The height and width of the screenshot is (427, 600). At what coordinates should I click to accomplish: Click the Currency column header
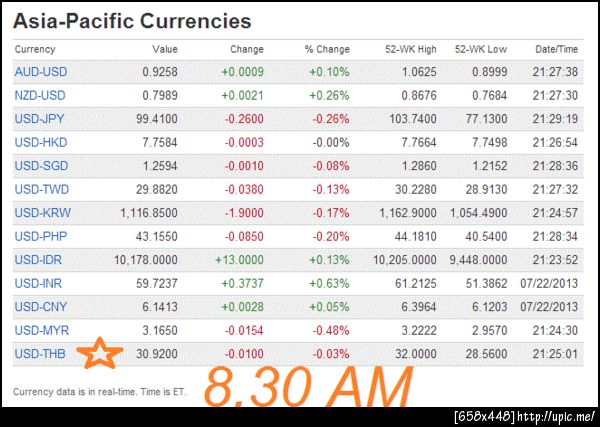click(x=35, y=49)
